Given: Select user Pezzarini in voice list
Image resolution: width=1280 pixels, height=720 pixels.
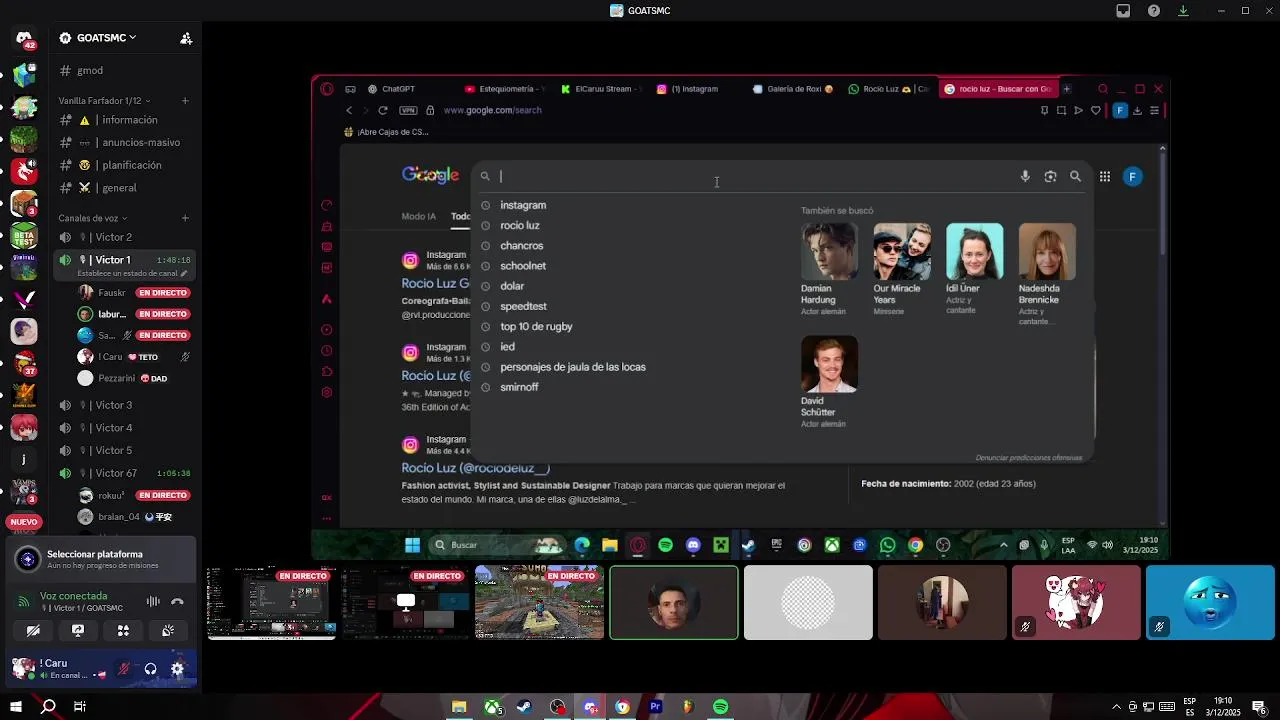Looking at the screenshot, I should (135, 378).
